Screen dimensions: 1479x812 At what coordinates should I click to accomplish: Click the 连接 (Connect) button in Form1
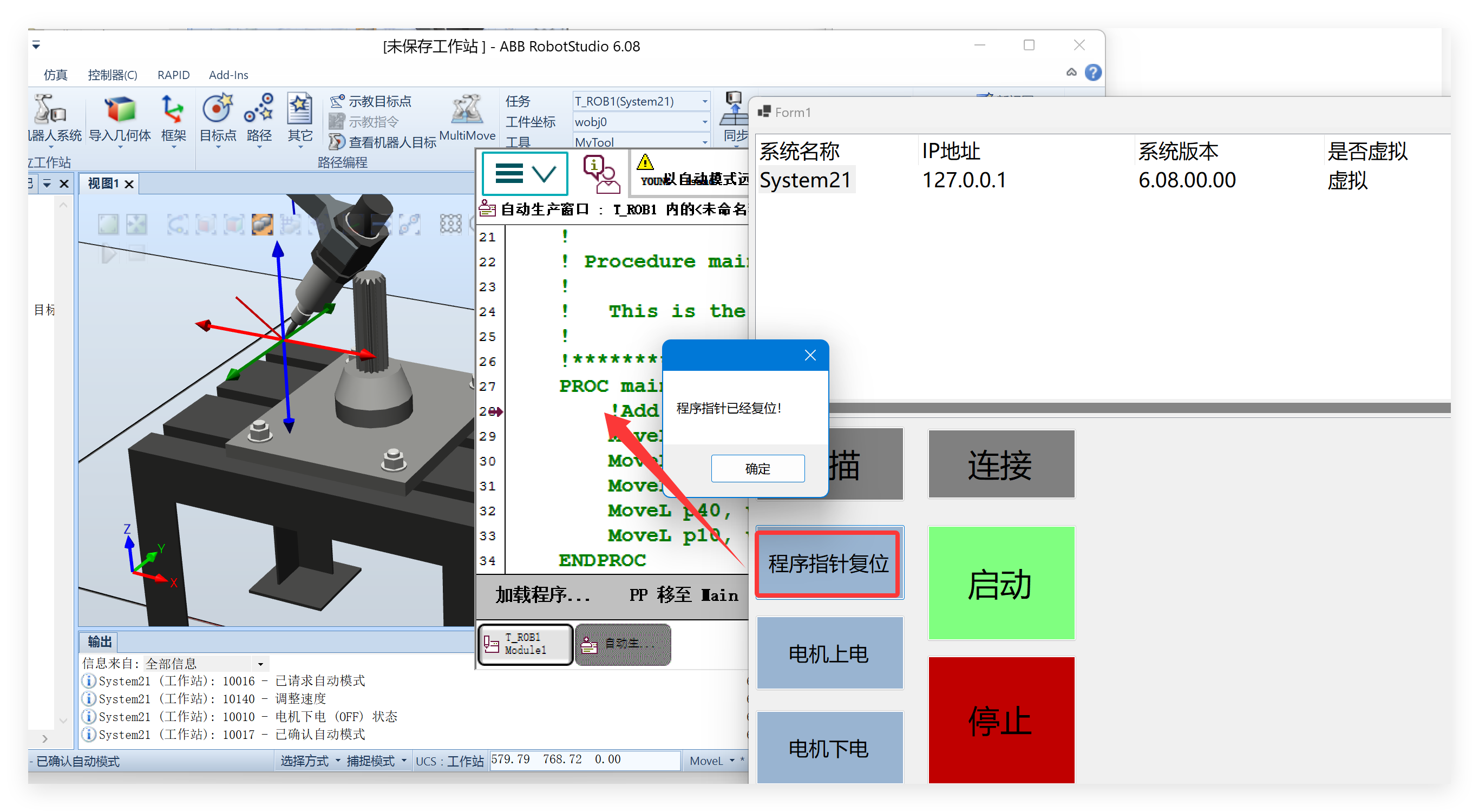(1001, 464)
